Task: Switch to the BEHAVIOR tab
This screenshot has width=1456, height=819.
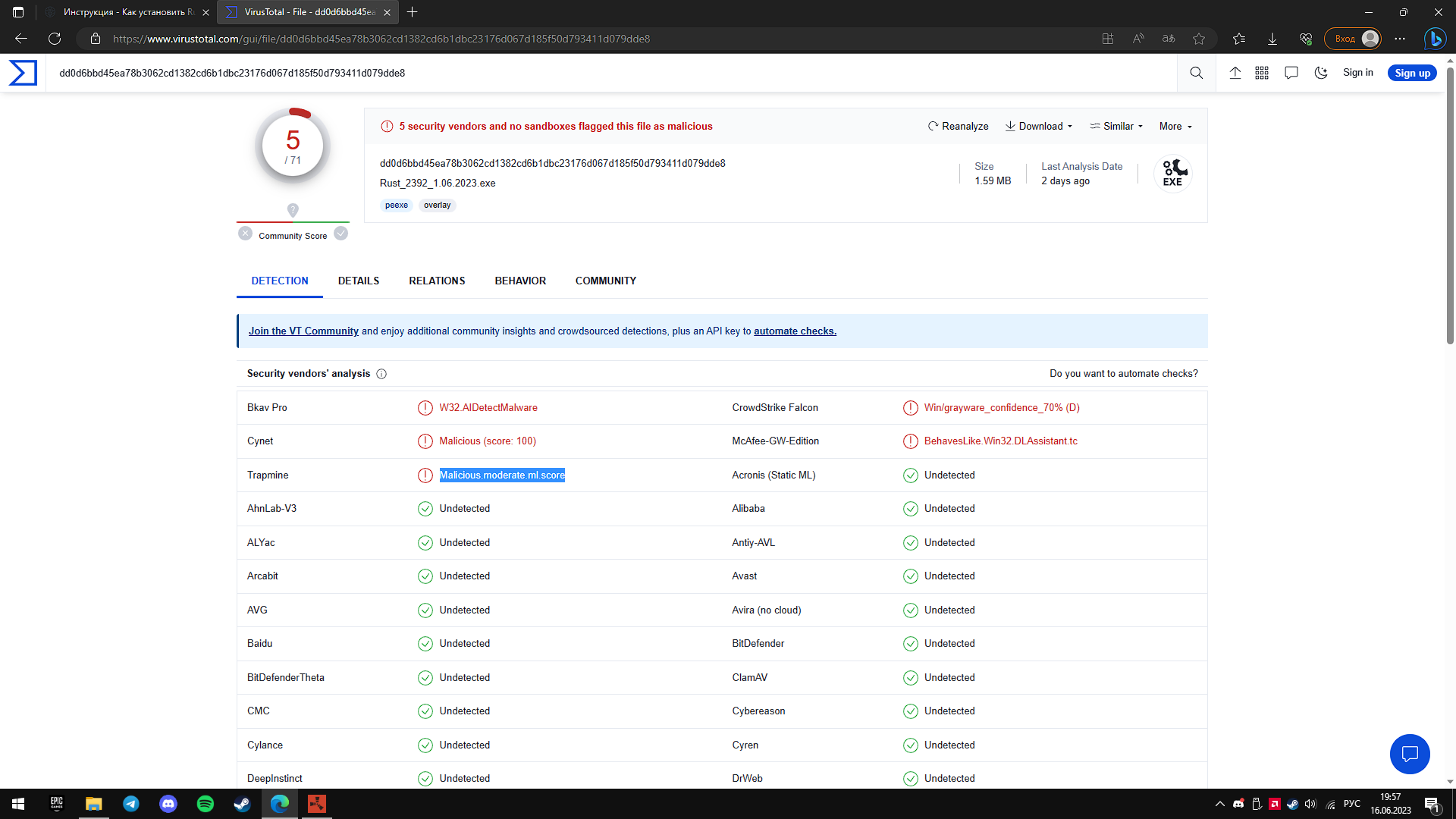Action: pyautogui.click(x=520, y=281)
